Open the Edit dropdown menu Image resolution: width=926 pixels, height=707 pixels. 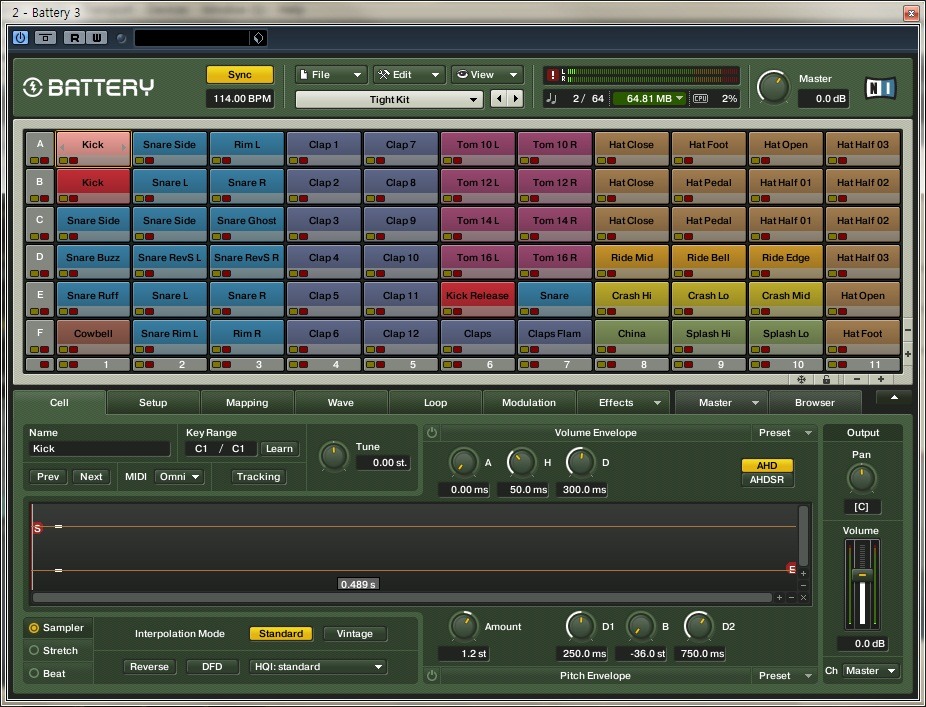[409, 74]
